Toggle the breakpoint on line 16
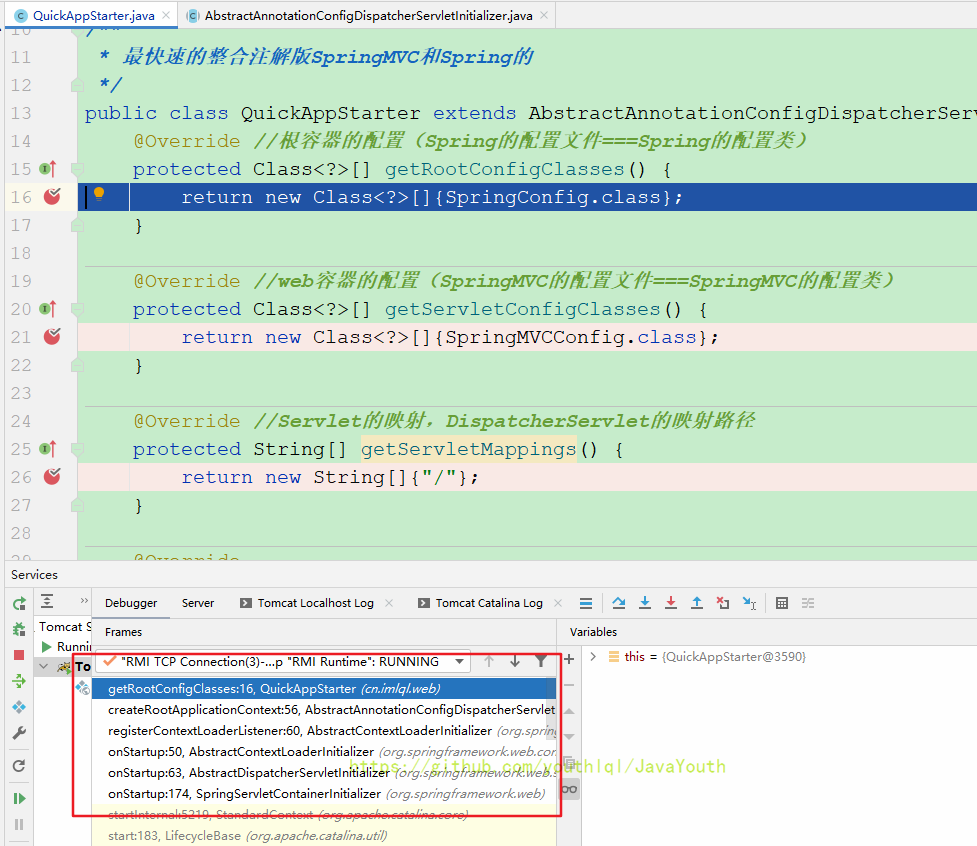977x846 pixels. pyautogui.click(x=52, y=197)
